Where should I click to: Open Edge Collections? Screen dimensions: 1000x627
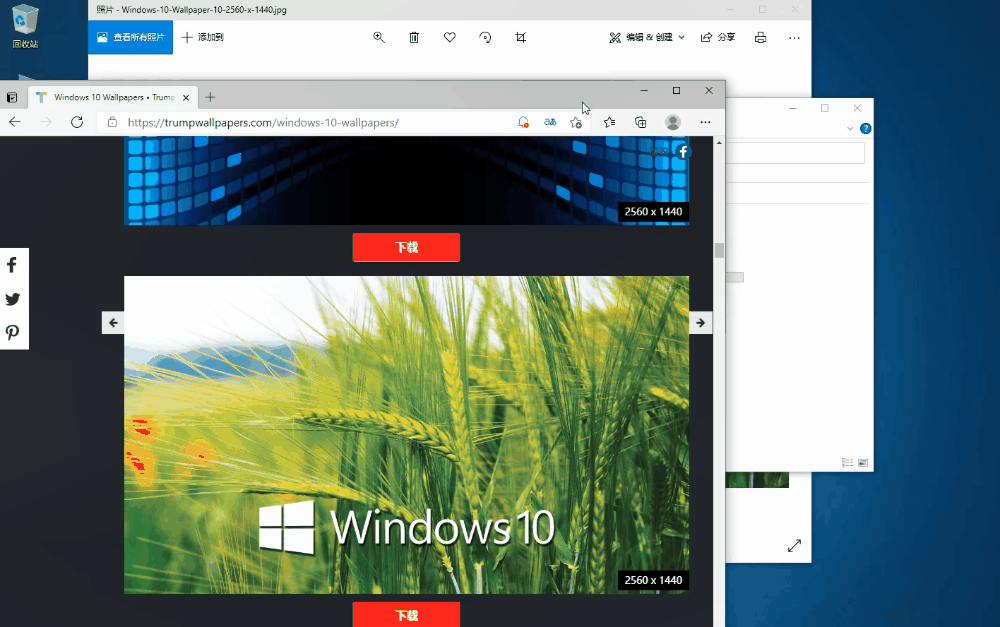click(640, 122)
